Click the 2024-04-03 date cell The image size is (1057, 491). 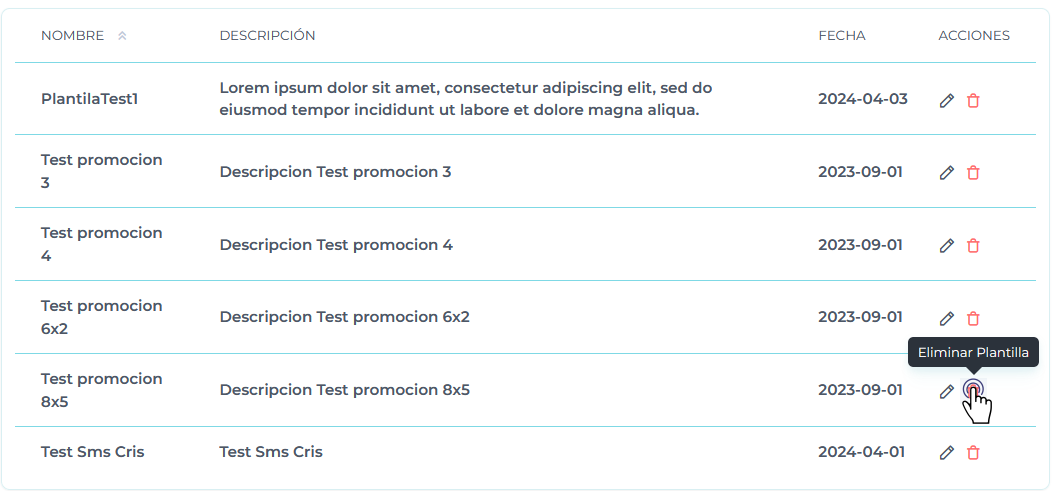tap(862, 99)
